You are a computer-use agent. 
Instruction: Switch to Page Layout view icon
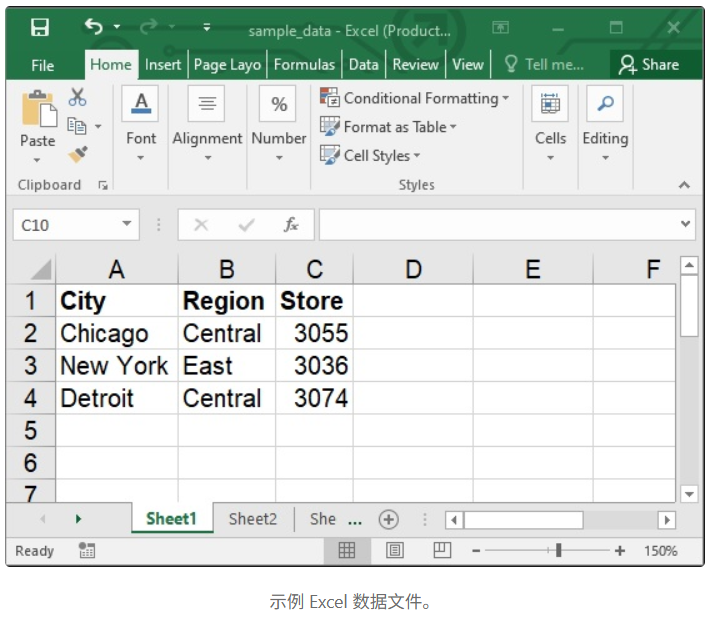[395, 551]
